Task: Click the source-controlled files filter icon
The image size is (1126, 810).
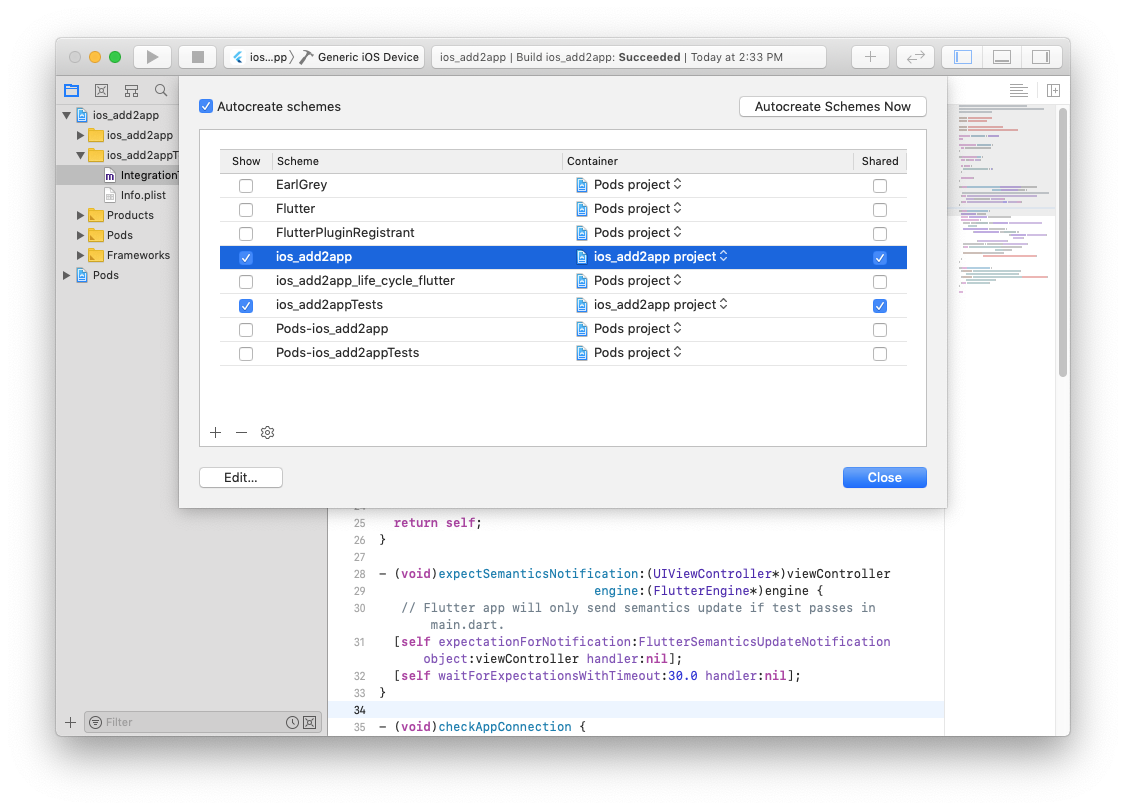Action: (310, 722)
